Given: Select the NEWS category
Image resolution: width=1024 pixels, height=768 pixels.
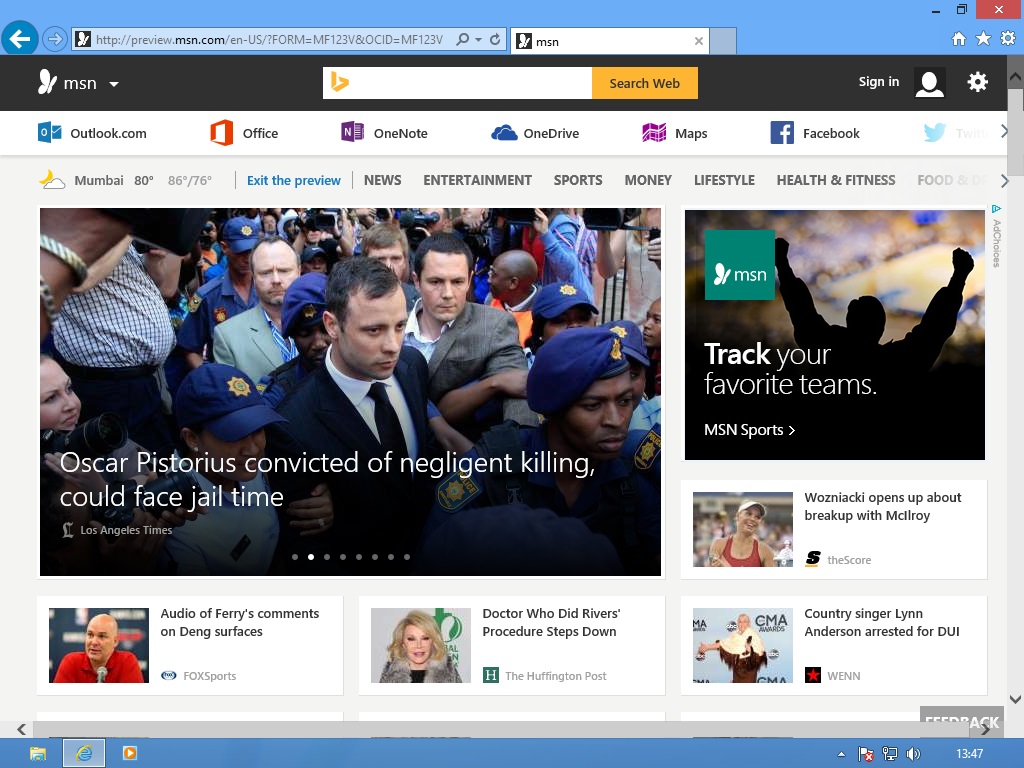Looking at the screenshot, I should 383,180.
